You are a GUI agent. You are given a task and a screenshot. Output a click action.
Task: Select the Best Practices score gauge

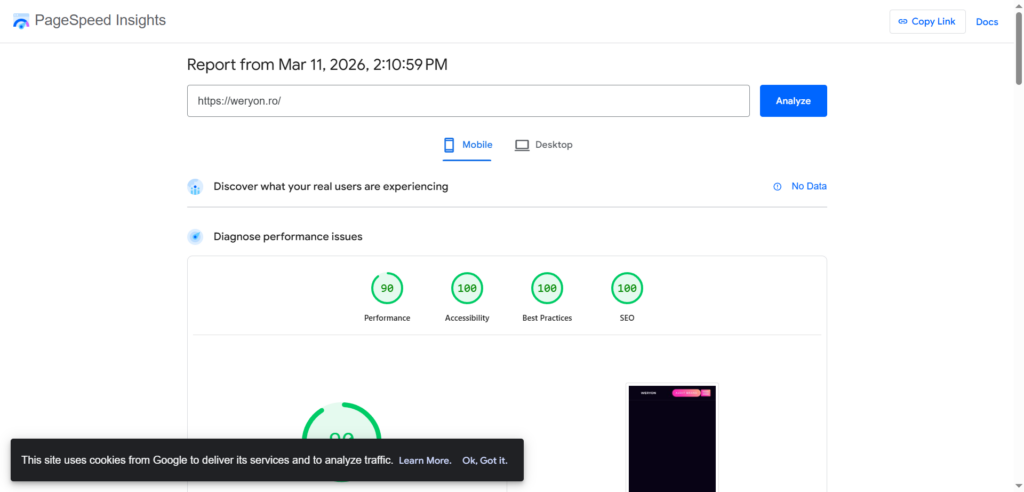coord(547,289)
